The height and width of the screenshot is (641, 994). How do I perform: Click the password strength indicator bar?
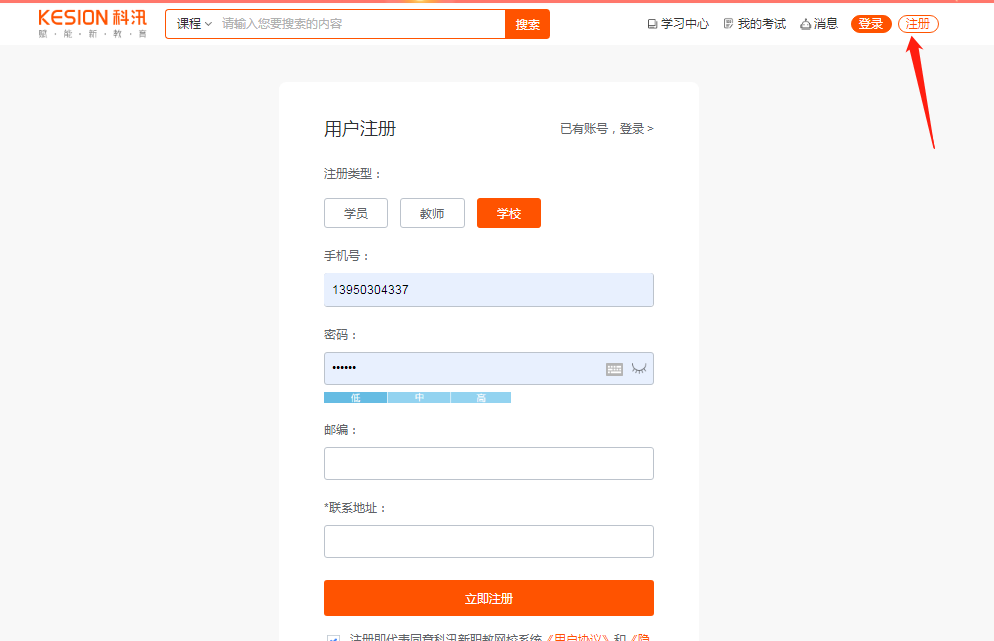coord(417,398)
